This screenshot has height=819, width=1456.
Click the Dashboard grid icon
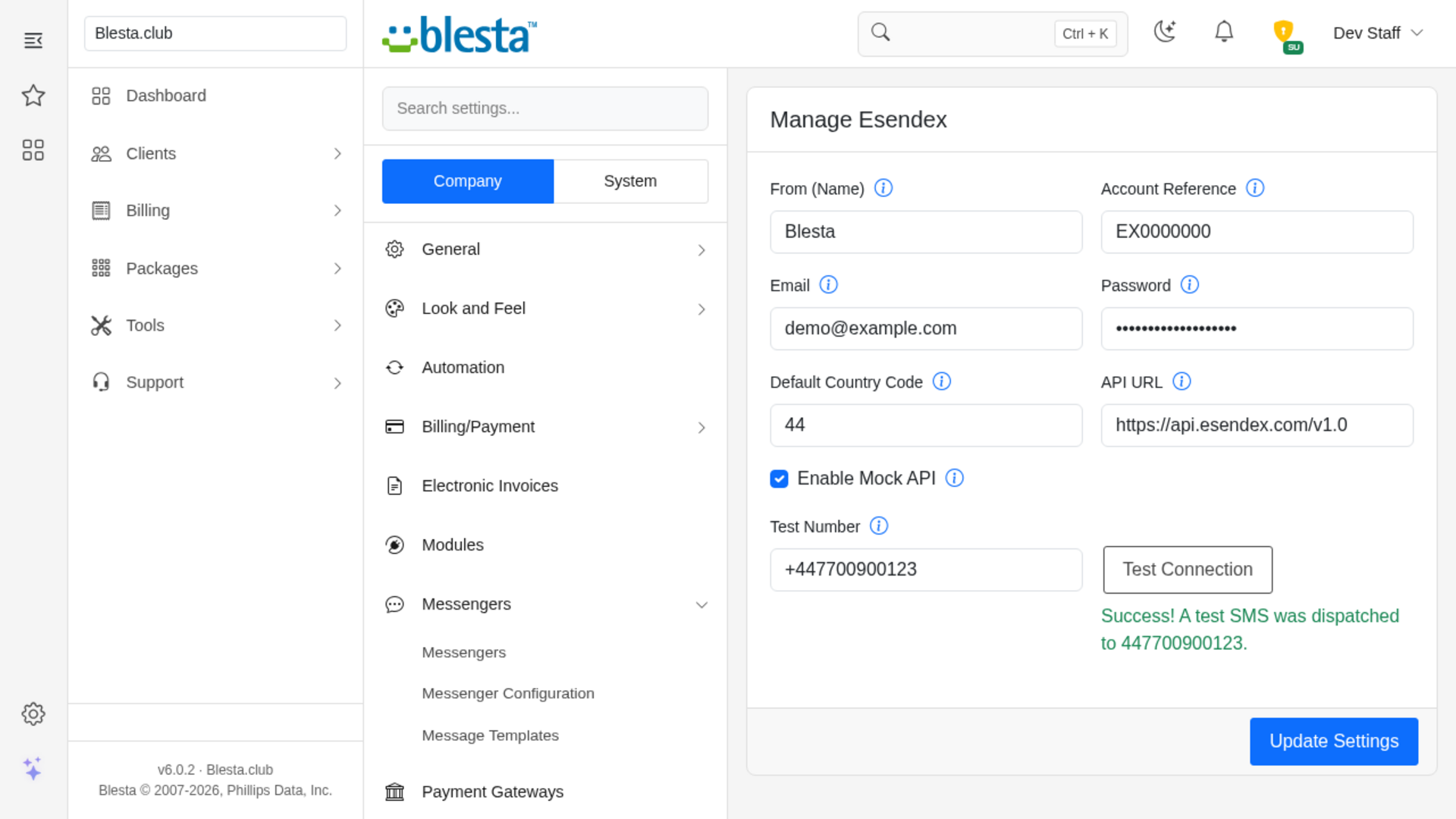[101, 96]
